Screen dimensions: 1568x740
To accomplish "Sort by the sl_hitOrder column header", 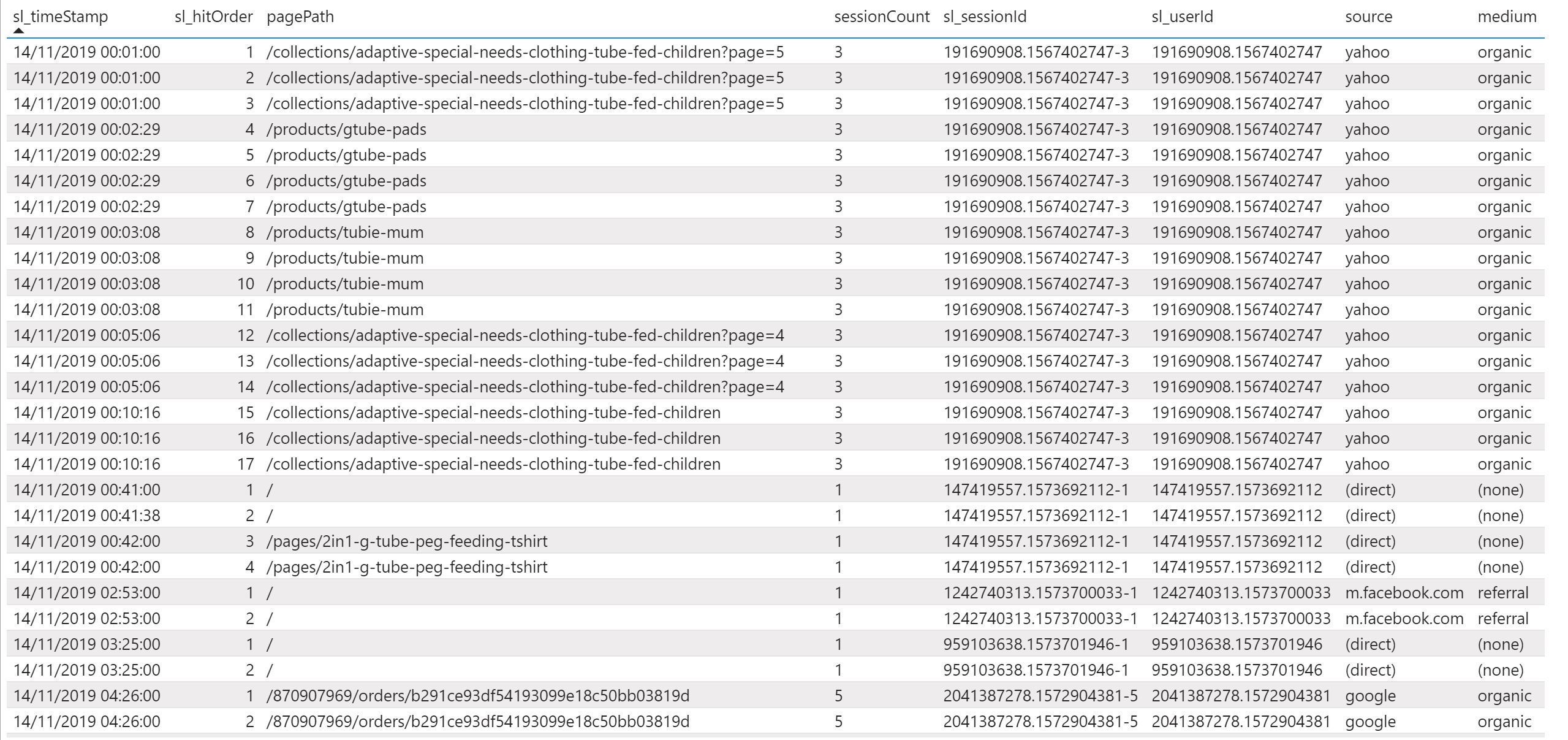I will 213,17.
